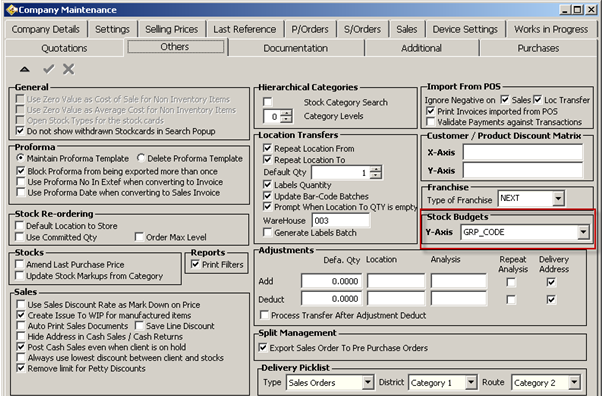Check Repeat Analysis for Add row
The image size is (602, 396).
click(511, 282)
